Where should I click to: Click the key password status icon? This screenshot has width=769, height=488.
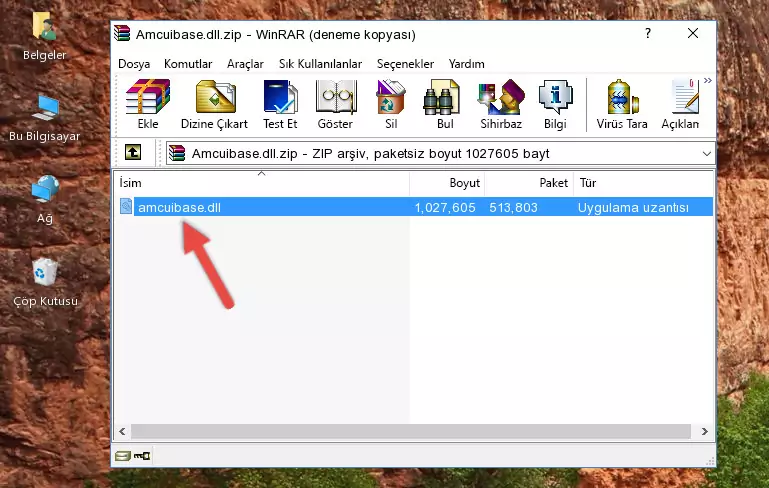pyautogui.click(x=142, y=456)
